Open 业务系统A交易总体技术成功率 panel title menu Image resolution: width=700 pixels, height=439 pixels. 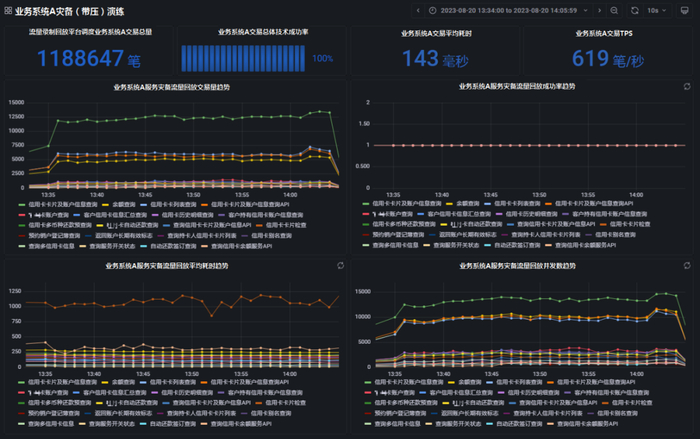tap(263, 32)
